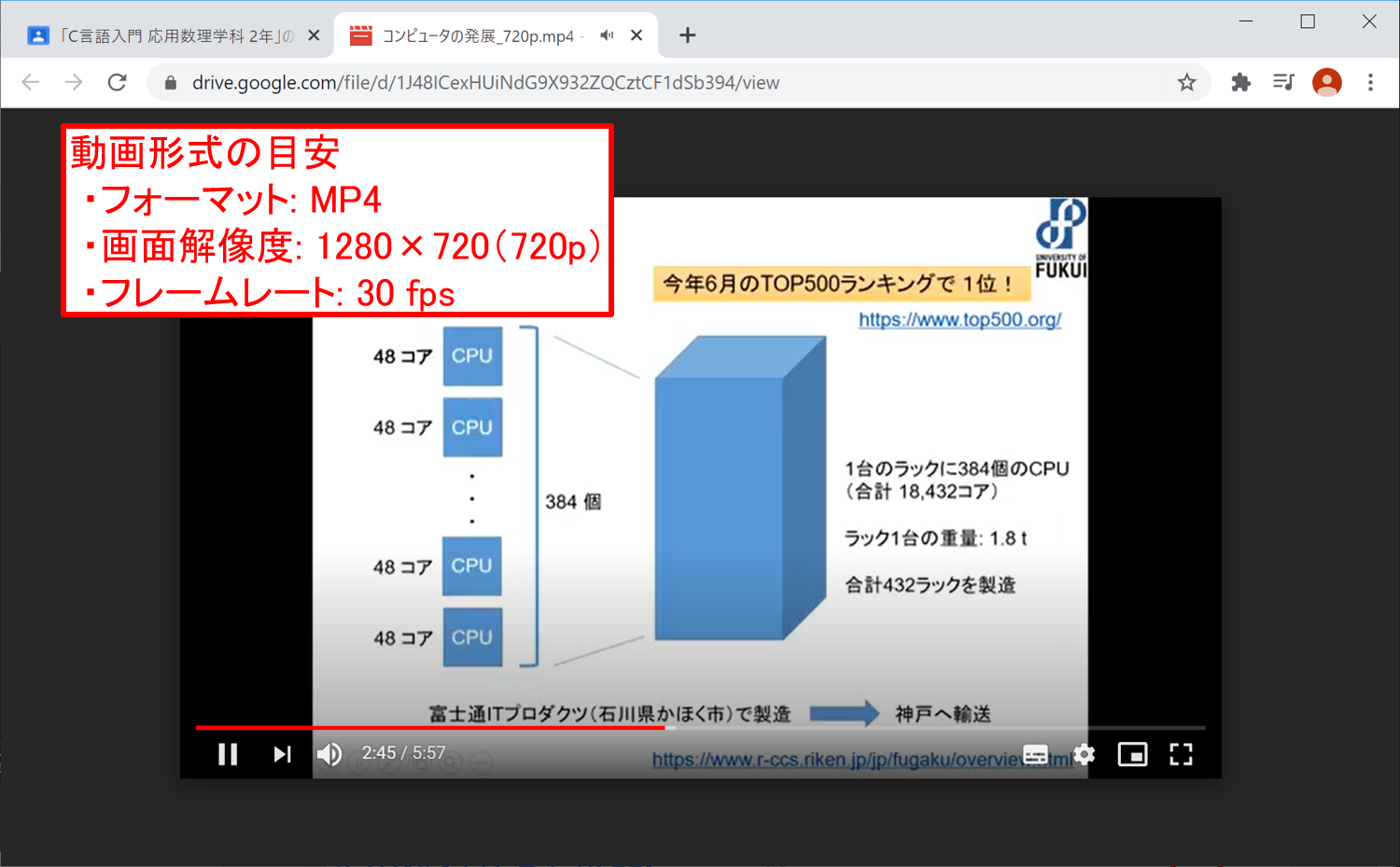Open the Chrome three-dot menu
Image resolution: width=1400 pixels, height=867 pixels.
coord(1370,82)
